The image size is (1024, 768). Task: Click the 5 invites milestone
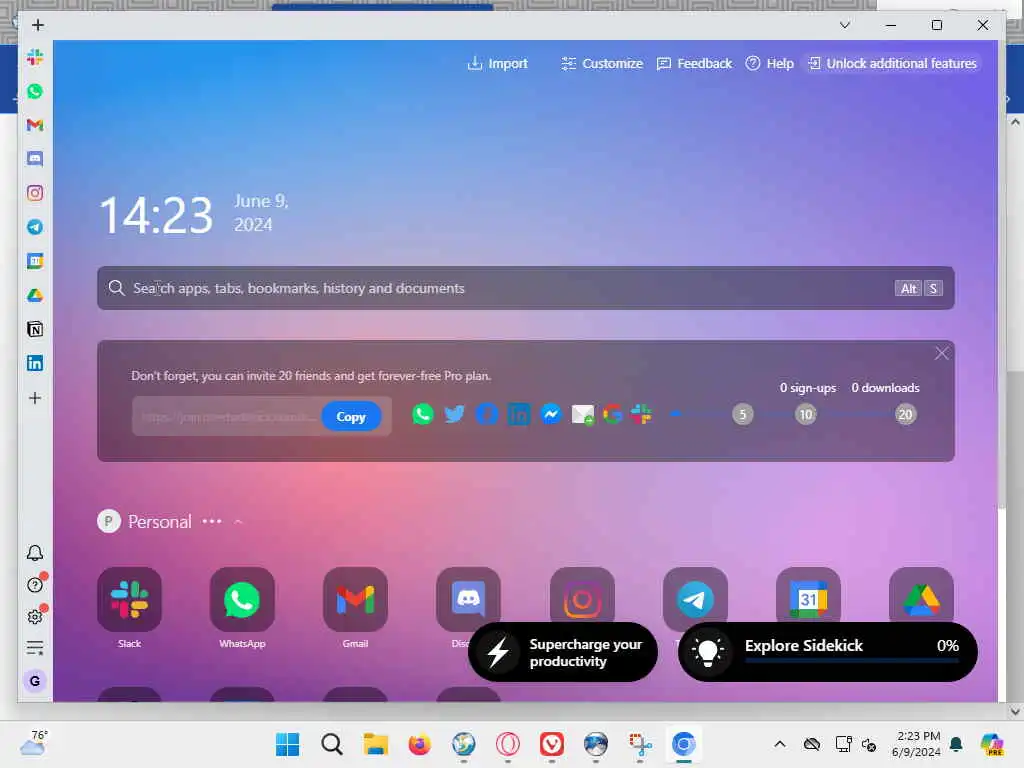click(x=743, y=414)
